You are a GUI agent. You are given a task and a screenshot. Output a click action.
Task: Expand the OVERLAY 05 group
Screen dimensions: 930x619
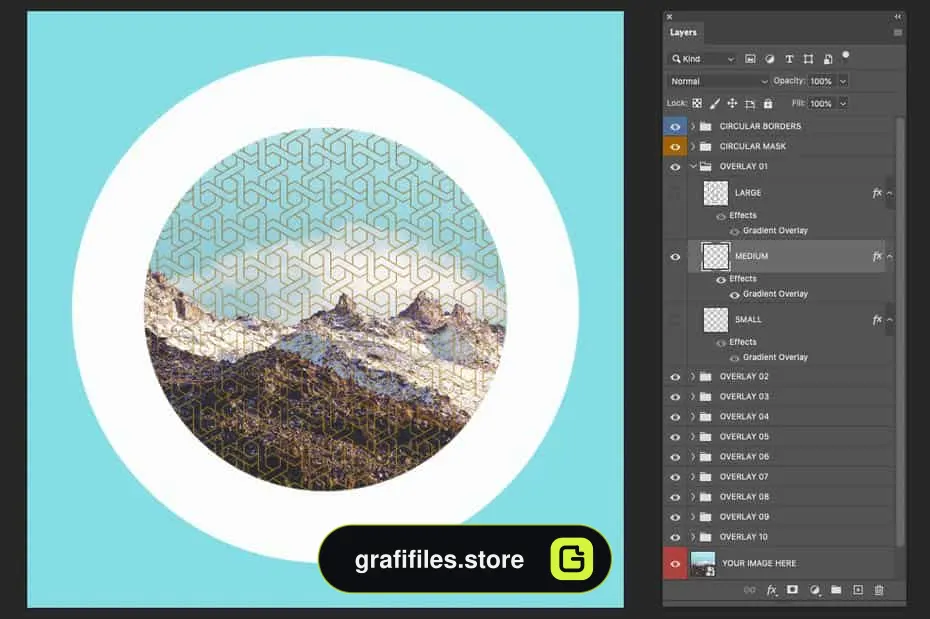click(x=693, y=437)
